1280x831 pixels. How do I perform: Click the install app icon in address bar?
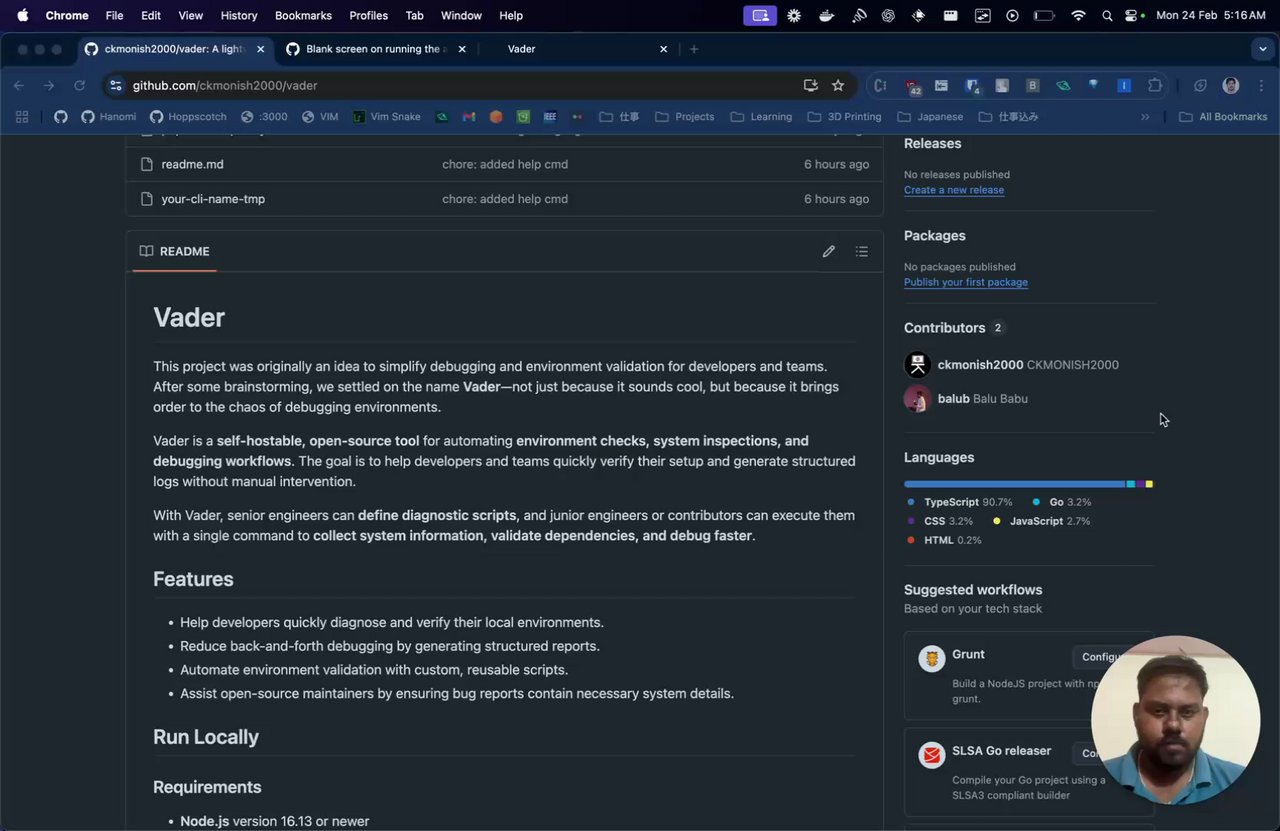pyautogui.click(x=811, y=86)
